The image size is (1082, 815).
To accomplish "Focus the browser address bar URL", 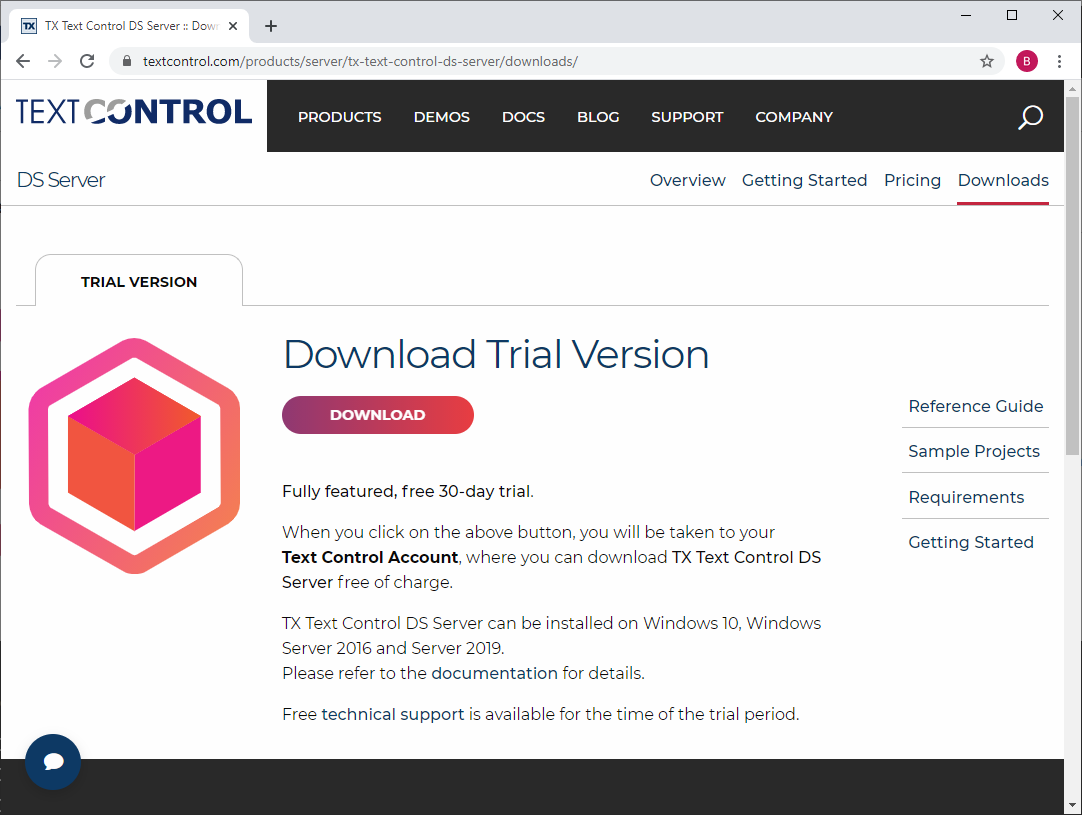I will [360, 61].
